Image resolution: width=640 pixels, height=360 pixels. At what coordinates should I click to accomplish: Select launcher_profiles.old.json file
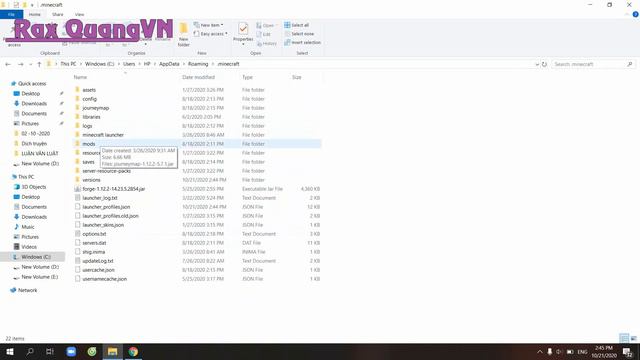pos(110,216)
